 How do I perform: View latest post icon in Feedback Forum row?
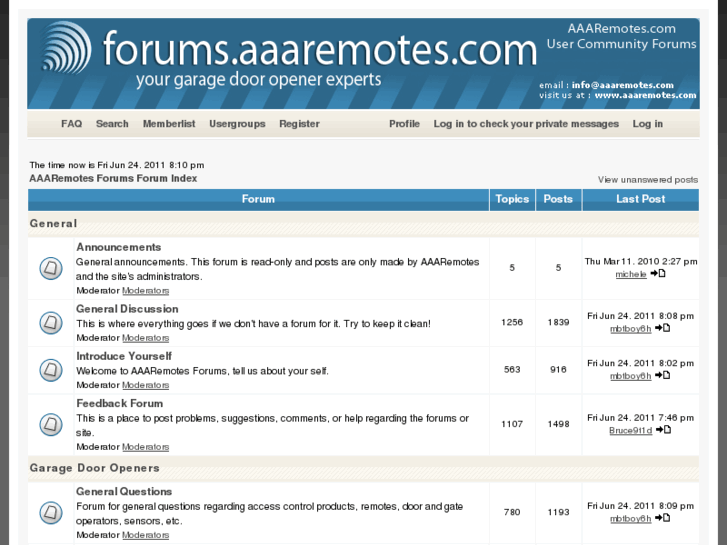pos(663,430)
